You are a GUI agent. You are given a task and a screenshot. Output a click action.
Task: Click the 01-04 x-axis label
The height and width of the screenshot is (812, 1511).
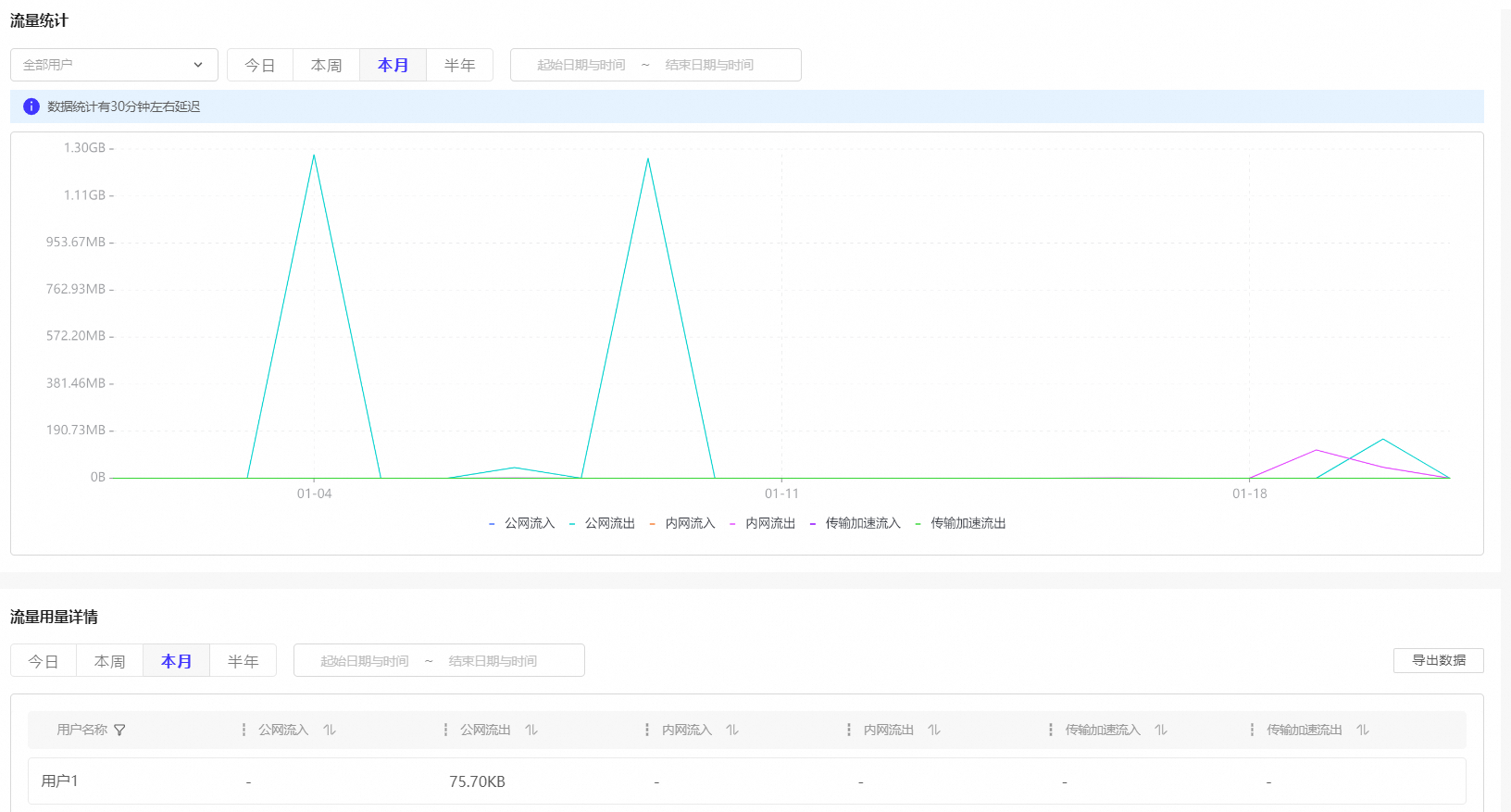pyautogui.click(x=314, y=493)
